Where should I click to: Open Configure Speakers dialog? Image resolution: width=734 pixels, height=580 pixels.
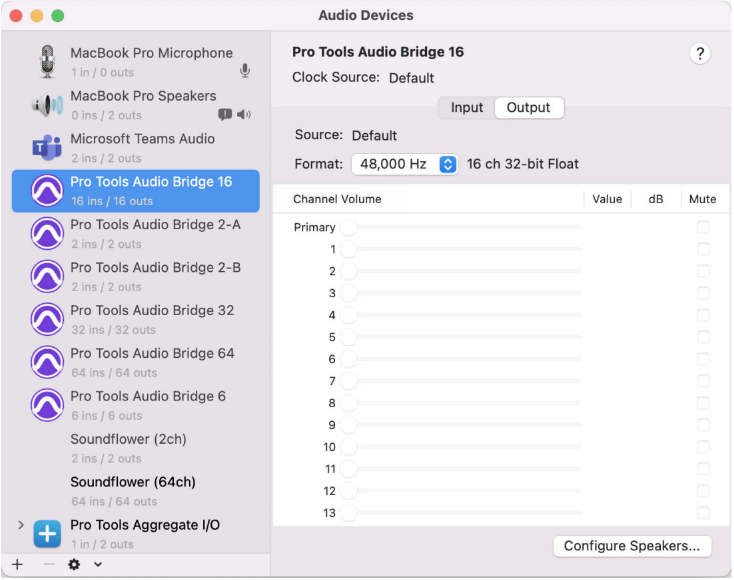[632, 546]
